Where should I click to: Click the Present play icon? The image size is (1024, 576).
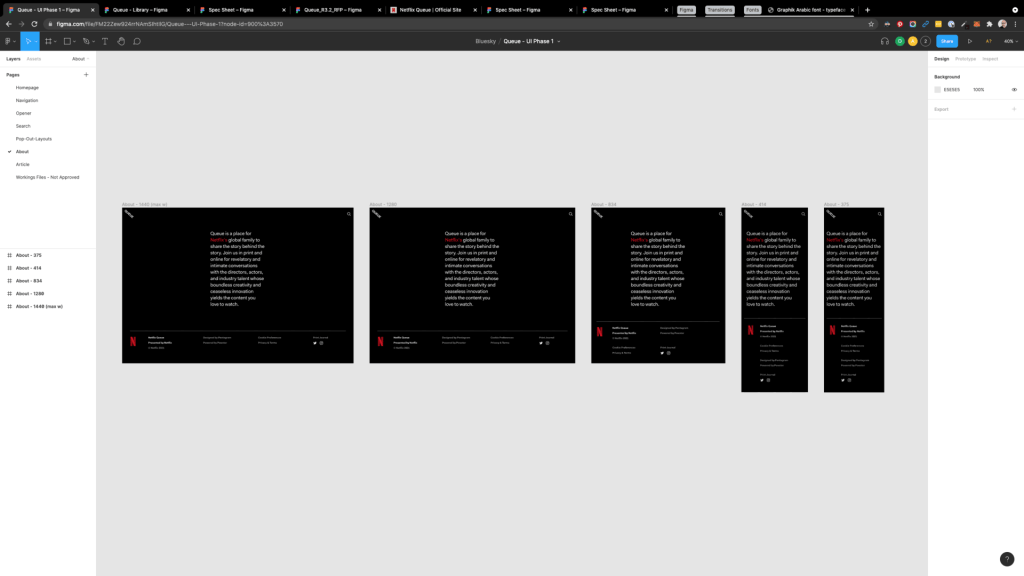(x=969, y=41)
